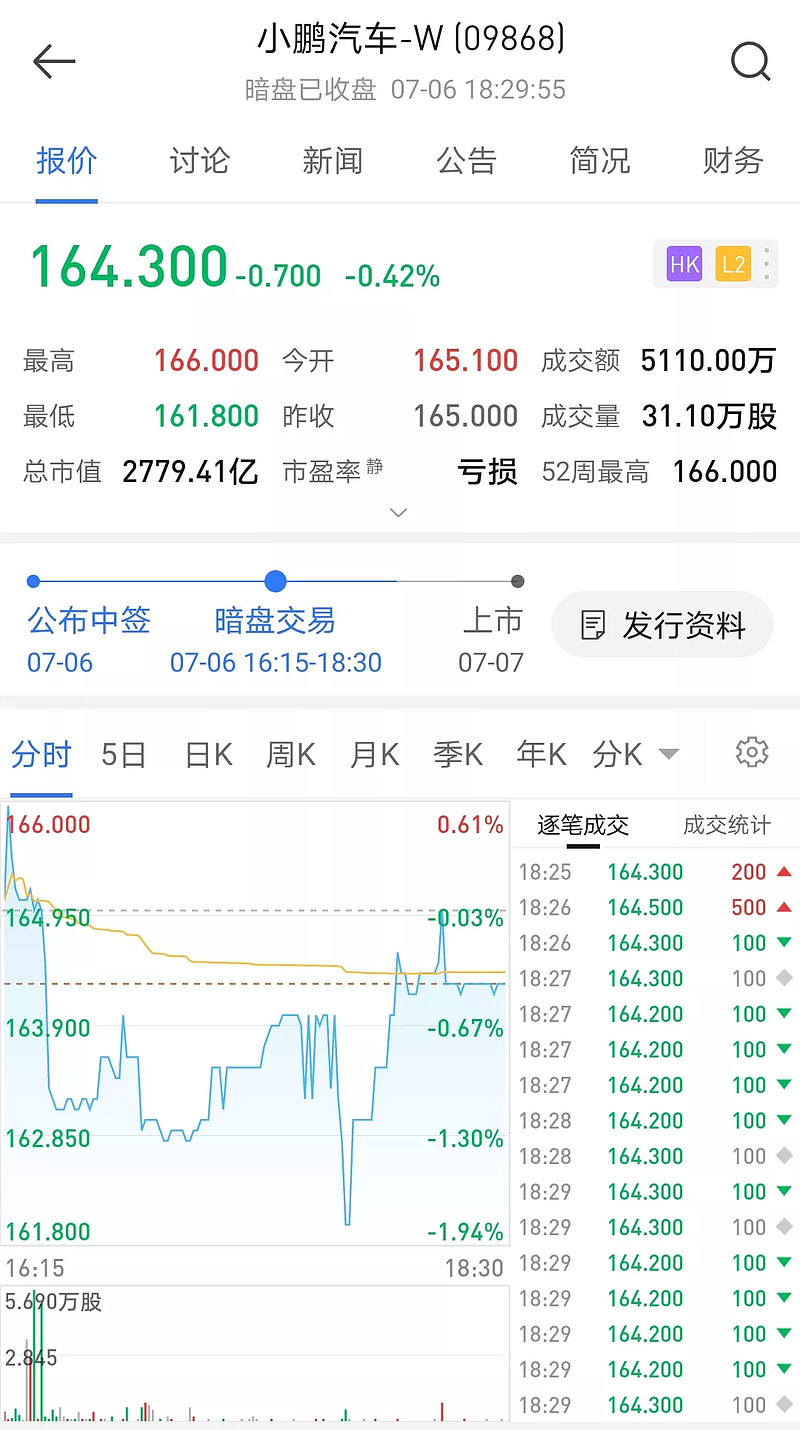The width and height of the screenshot is (800, 1430).
Task: Open the search magnifier icon
Action: pos(750,62)
